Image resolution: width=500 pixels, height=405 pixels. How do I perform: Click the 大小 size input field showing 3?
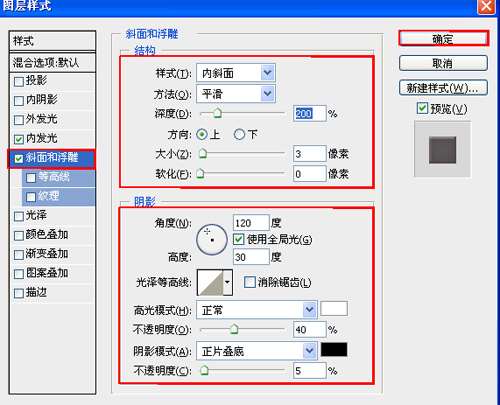(309, 154)
